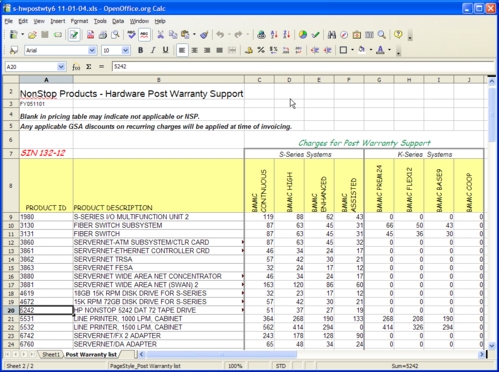This screenshot has width=499, height=372.
Task: Open the Format menu
Action: pyautogui.click(x=79, y=21)
